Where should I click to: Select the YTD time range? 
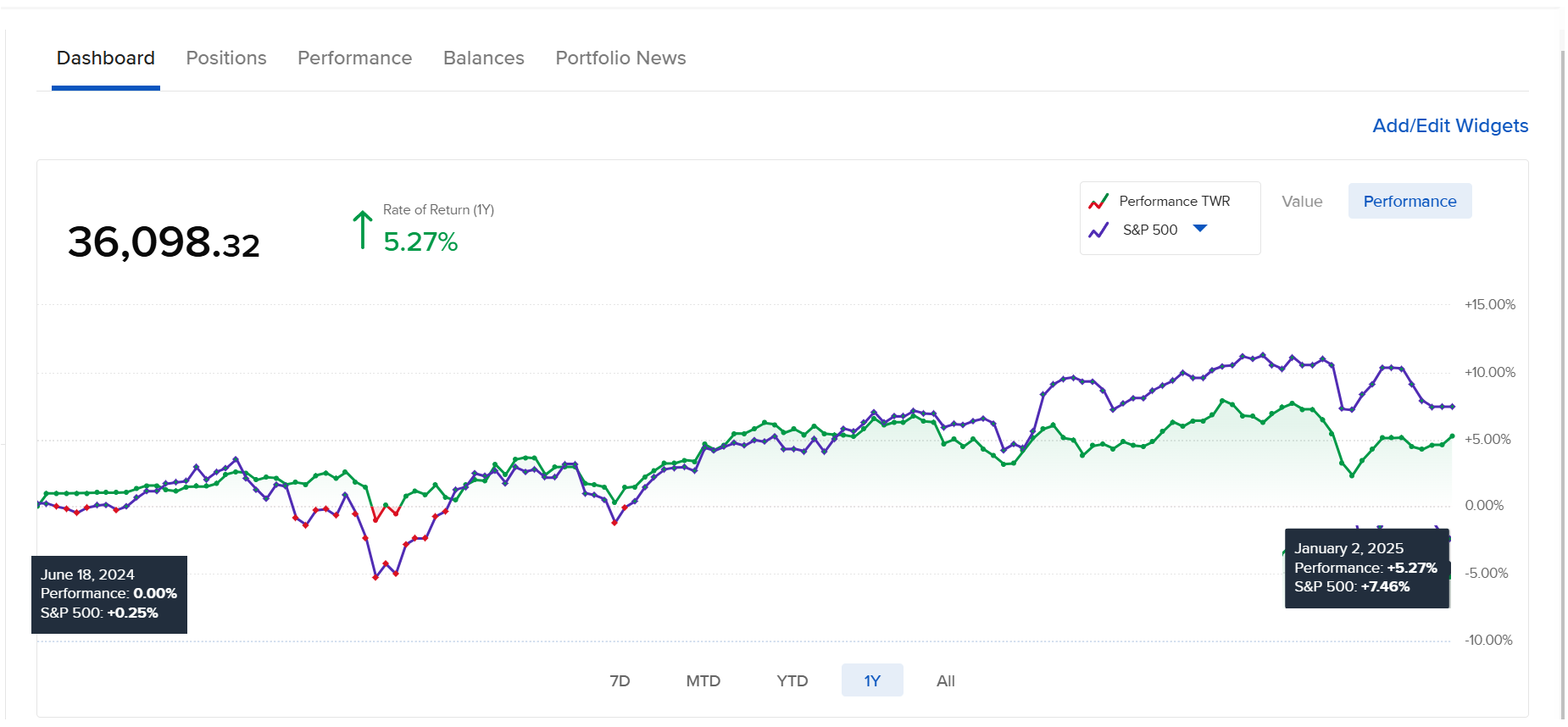click(x=792, y=681)
